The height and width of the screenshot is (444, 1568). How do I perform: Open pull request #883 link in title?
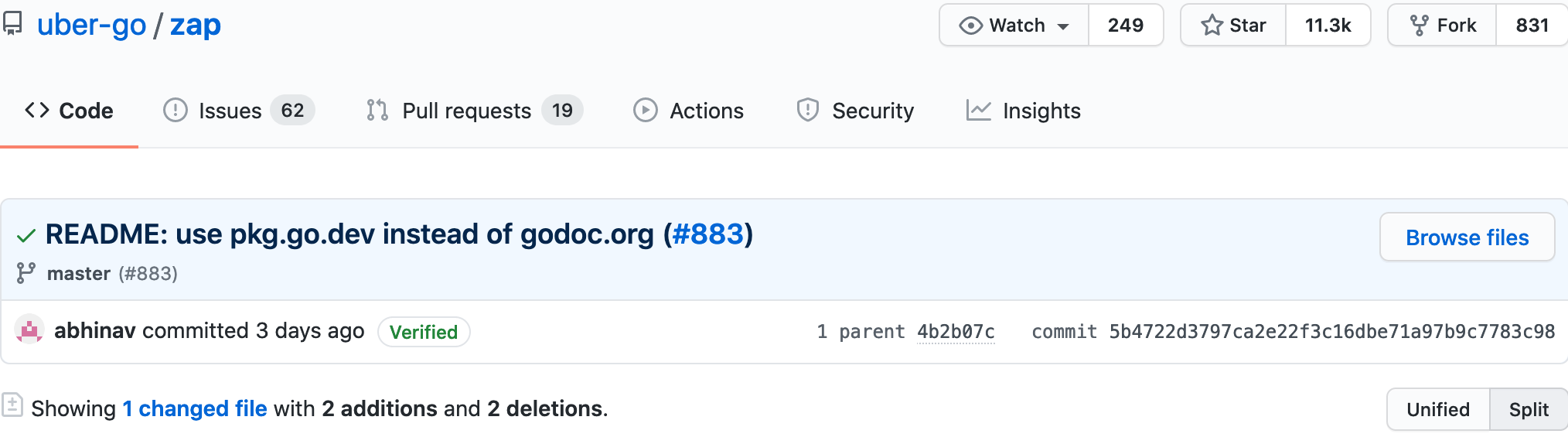pyautogui.click(x=707, y=234)
